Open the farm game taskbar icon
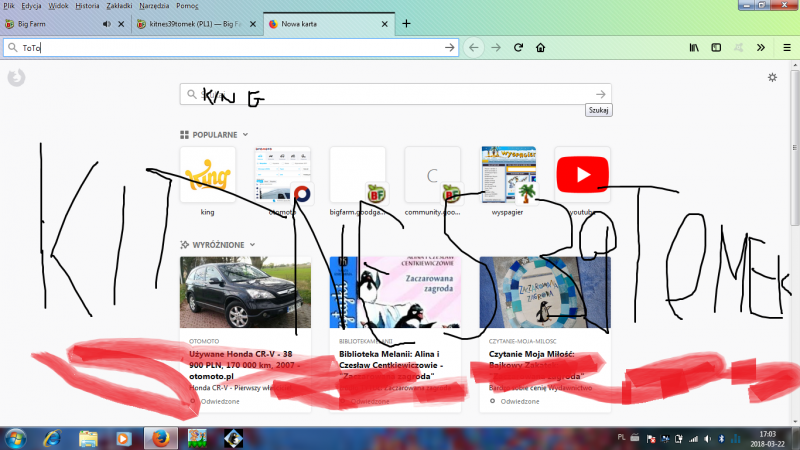800x450 pixels. tap(197, 438)
